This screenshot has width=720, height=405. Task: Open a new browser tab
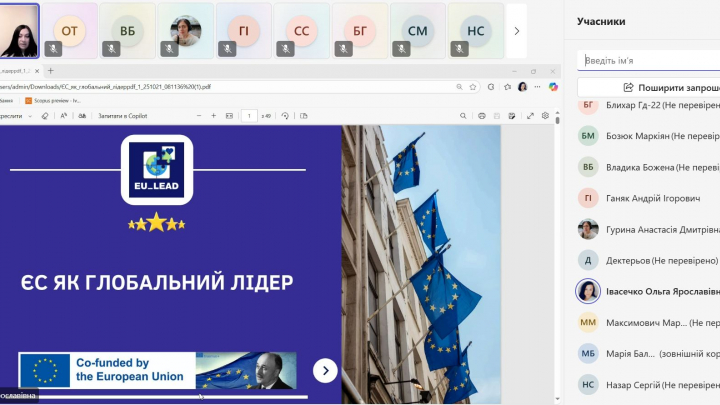point(51,71)
